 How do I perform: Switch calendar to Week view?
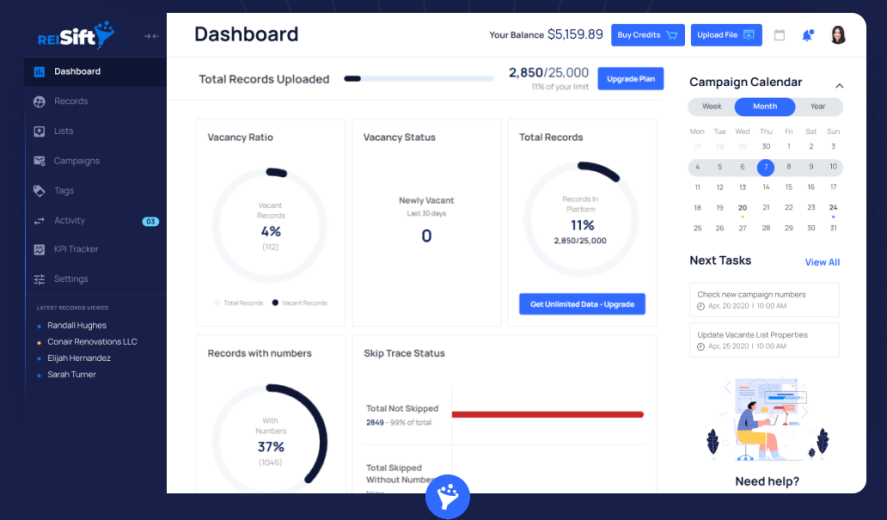click(712, 106)
